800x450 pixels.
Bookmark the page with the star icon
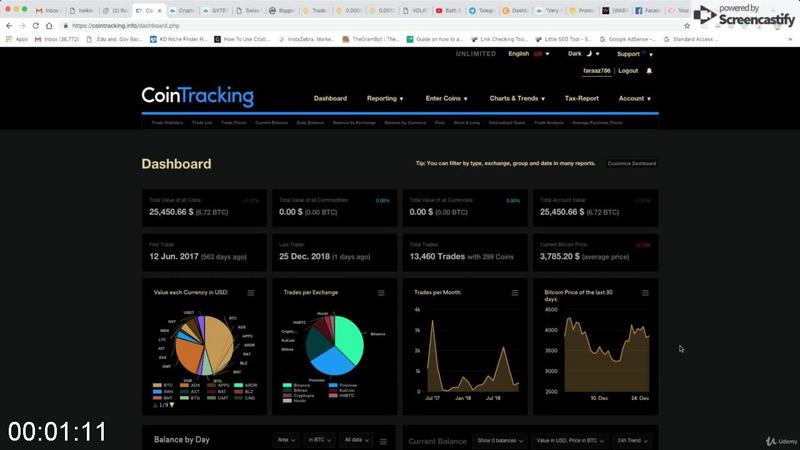point(687,26)
